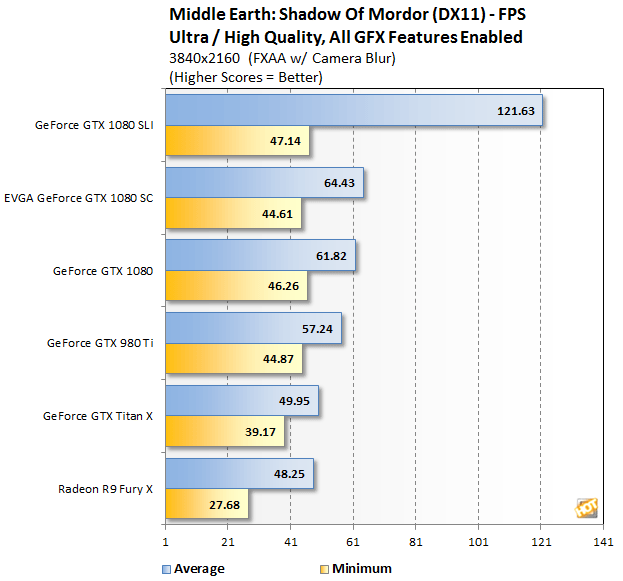Click the 3840x2160 resolution text

click(205, 58)
